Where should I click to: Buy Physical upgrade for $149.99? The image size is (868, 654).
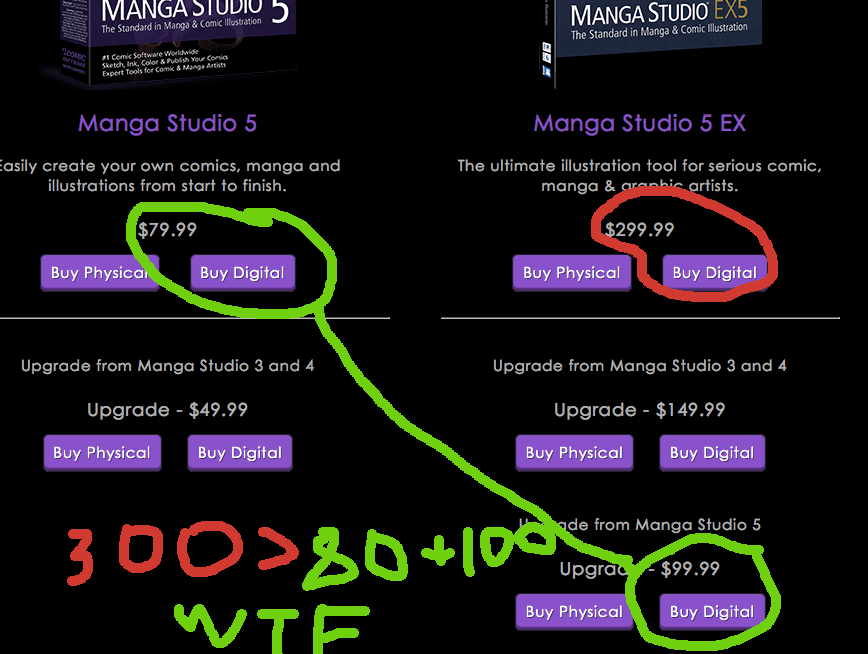click(575, 452)
